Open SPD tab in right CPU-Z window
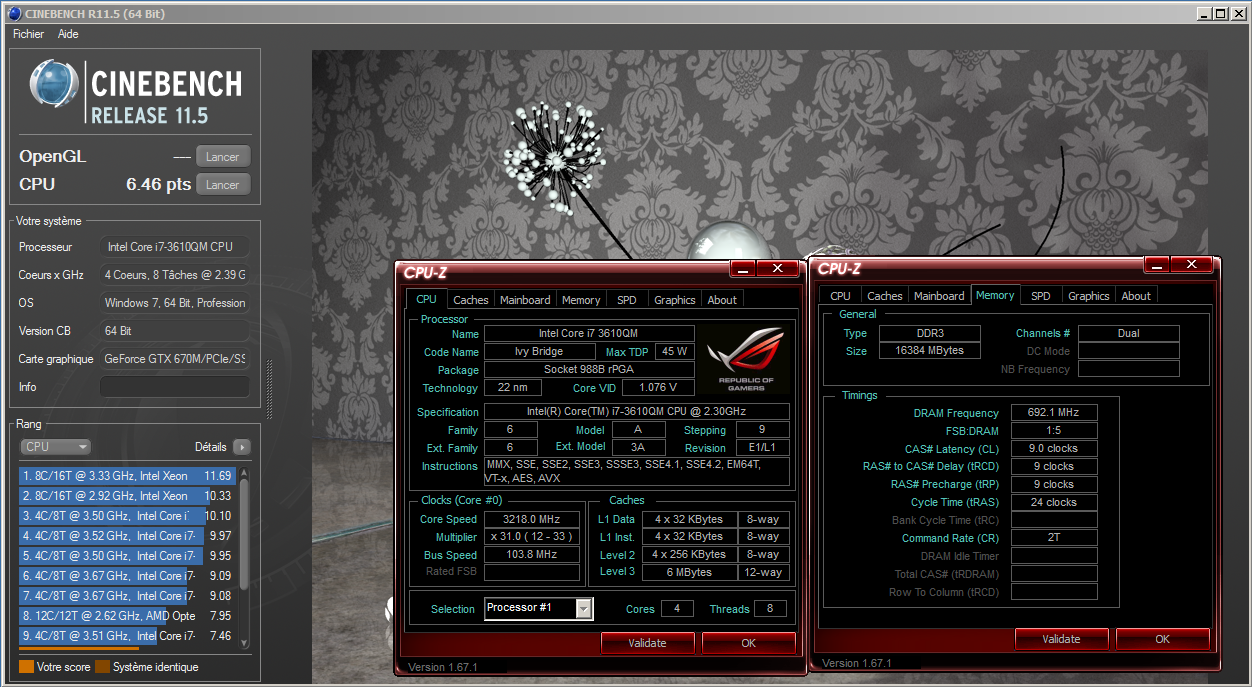Viewport: 1252px width, 687px height. tap(1041, 296)
